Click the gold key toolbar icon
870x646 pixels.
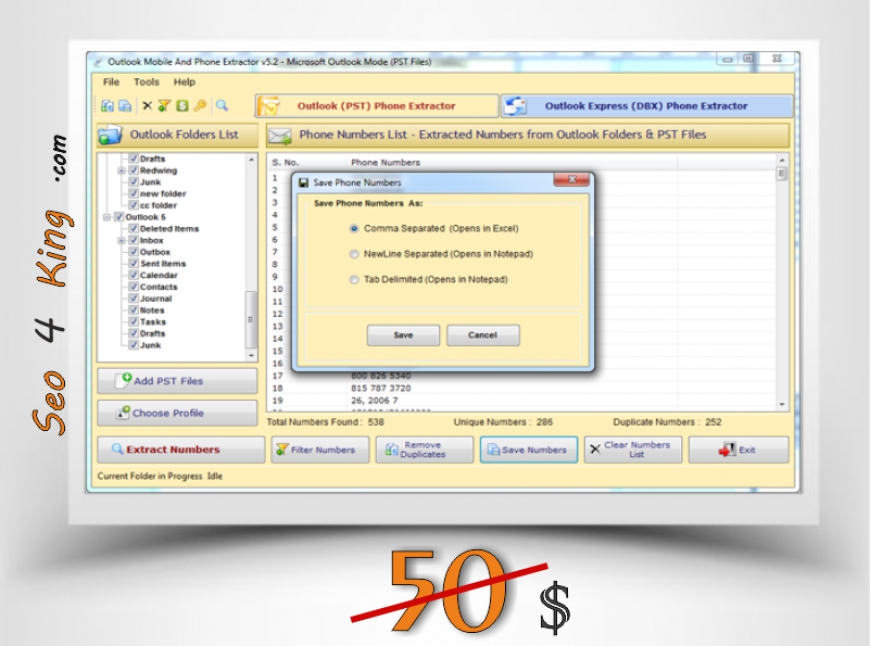(200, 105)
